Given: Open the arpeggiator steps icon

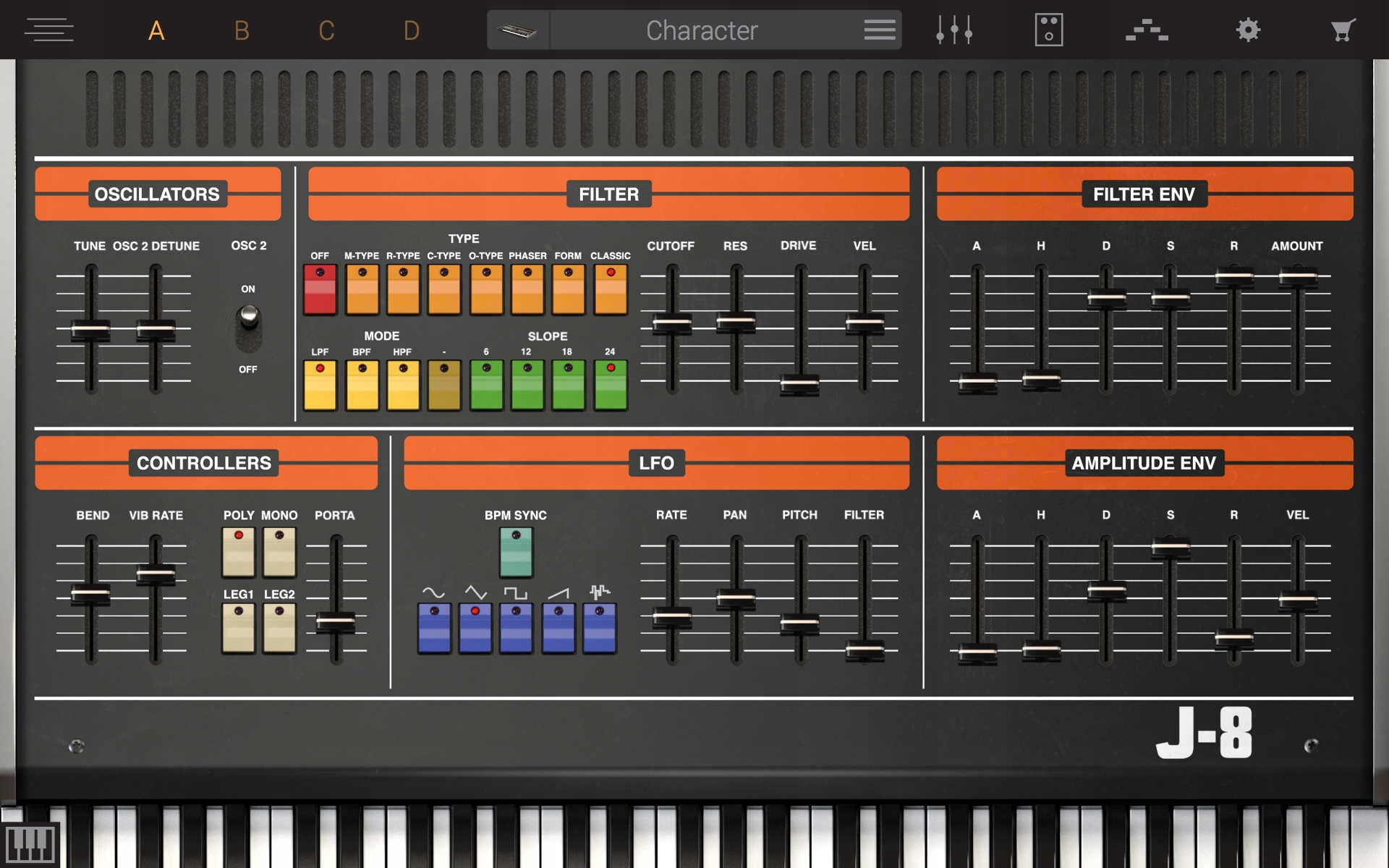Looking at the screenshot, I should pos(1147,30).
